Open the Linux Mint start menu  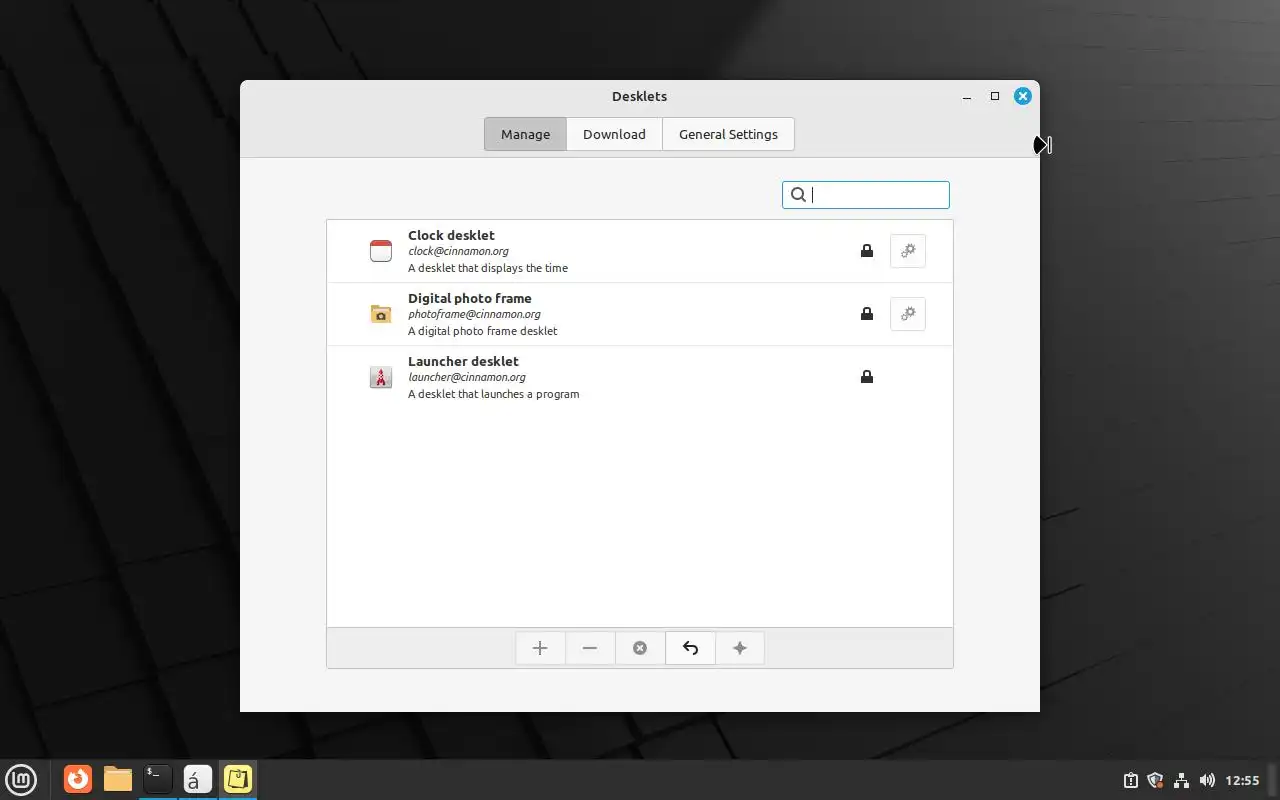(21, 779)
